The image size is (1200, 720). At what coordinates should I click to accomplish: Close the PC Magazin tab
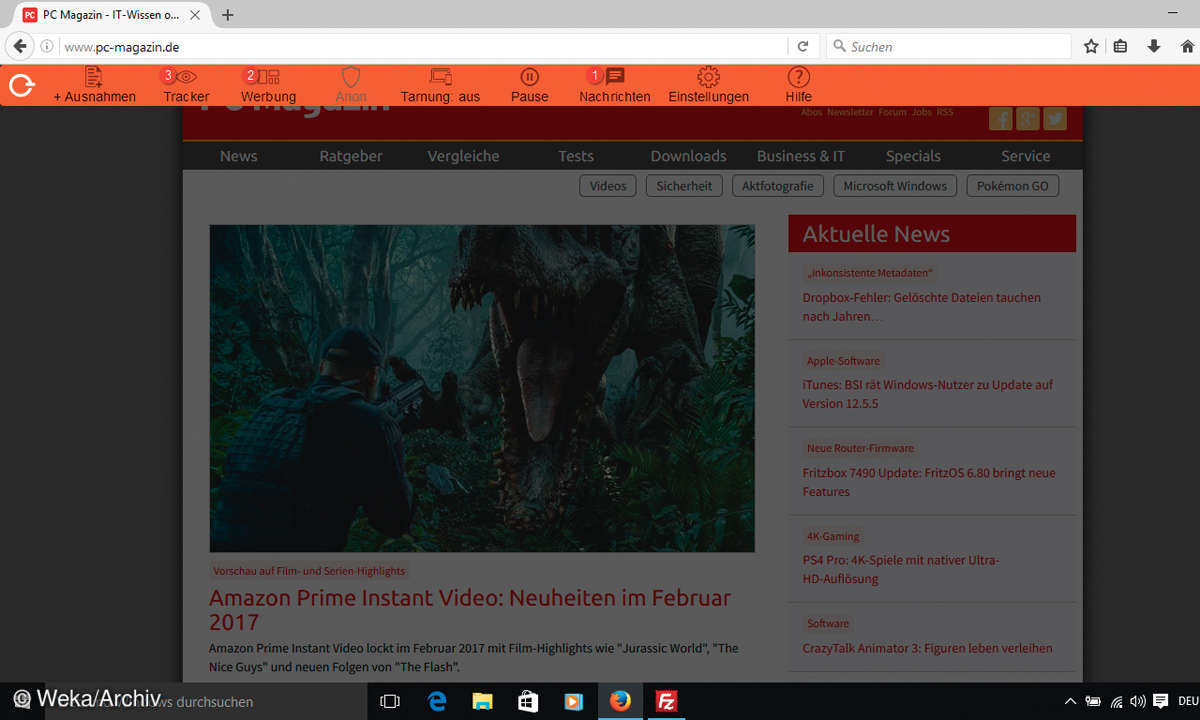(196, 15)
